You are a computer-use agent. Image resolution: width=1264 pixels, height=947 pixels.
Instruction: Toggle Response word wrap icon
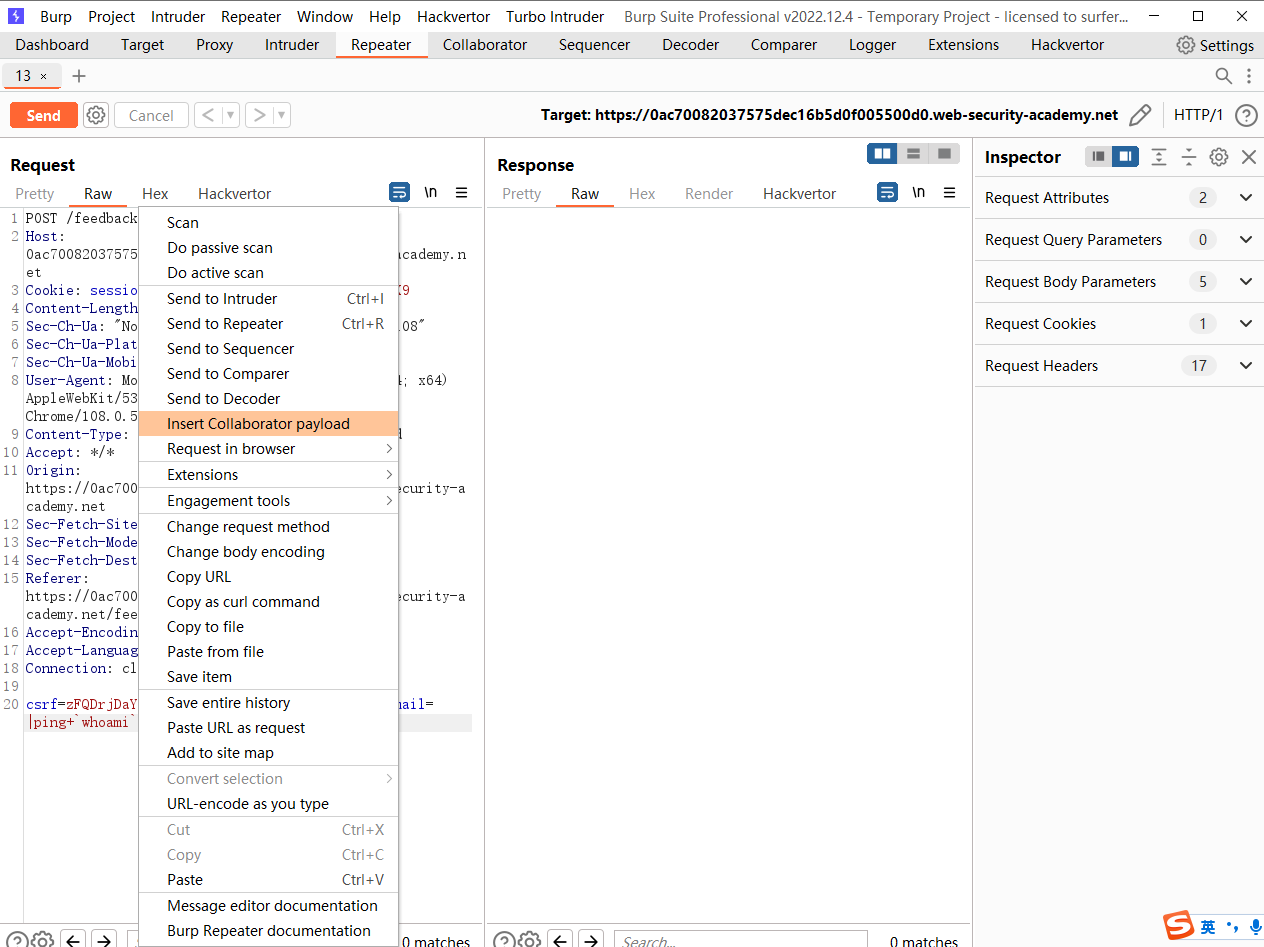(x=887, y=192)
